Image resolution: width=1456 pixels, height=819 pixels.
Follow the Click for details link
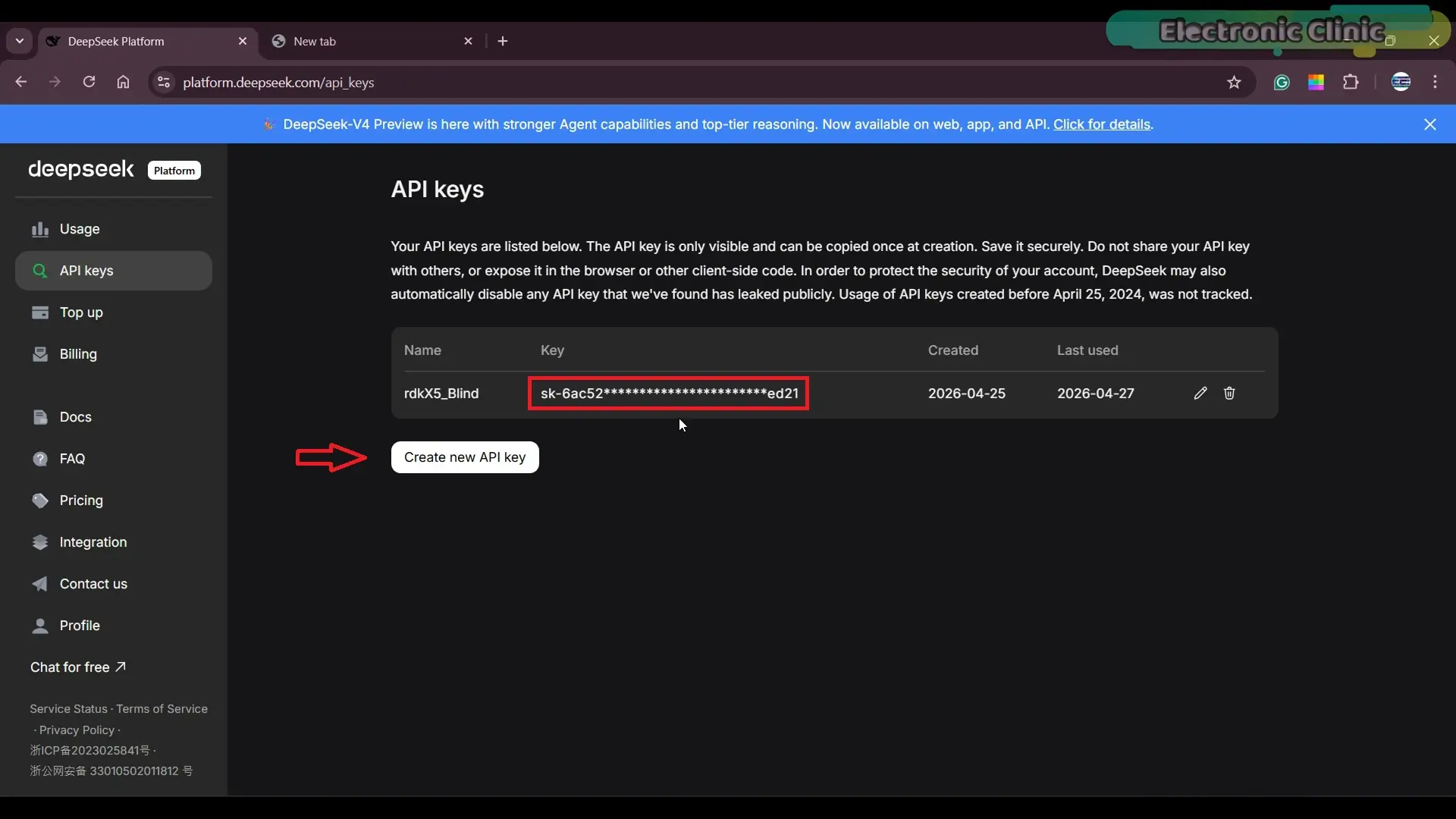click(1102, 124)
